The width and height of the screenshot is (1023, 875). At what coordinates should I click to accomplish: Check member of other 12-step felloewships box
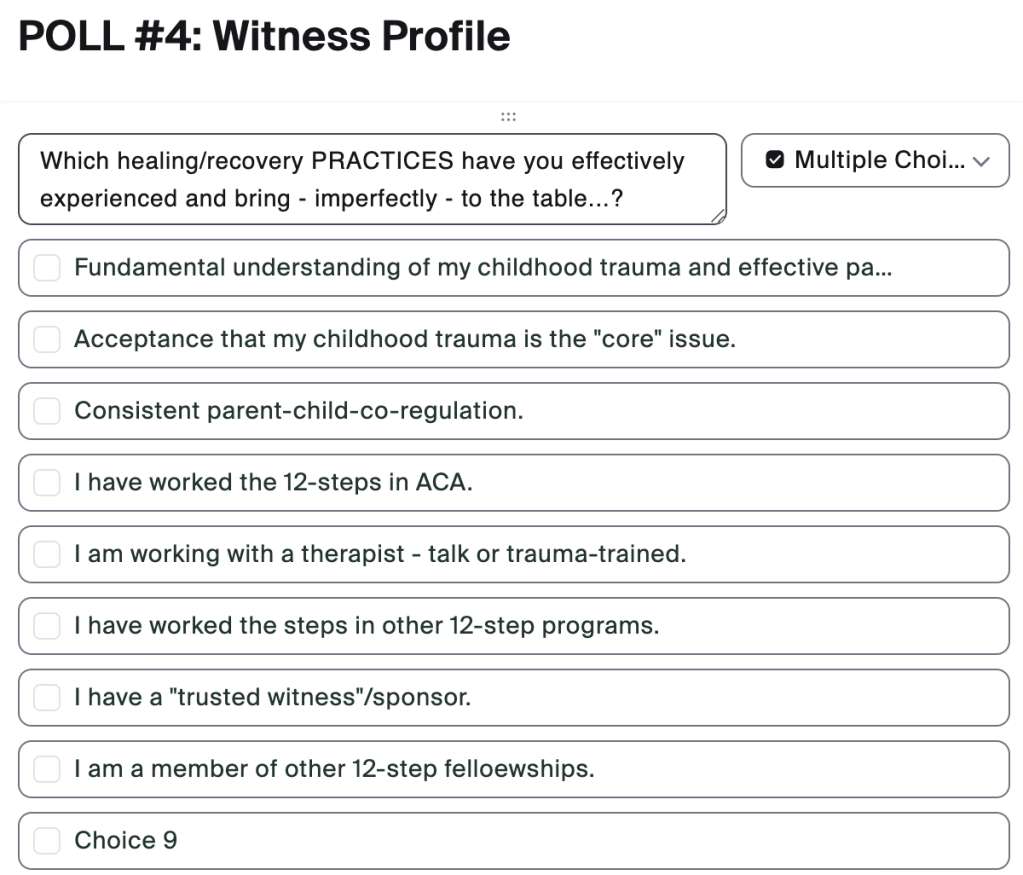47,770
